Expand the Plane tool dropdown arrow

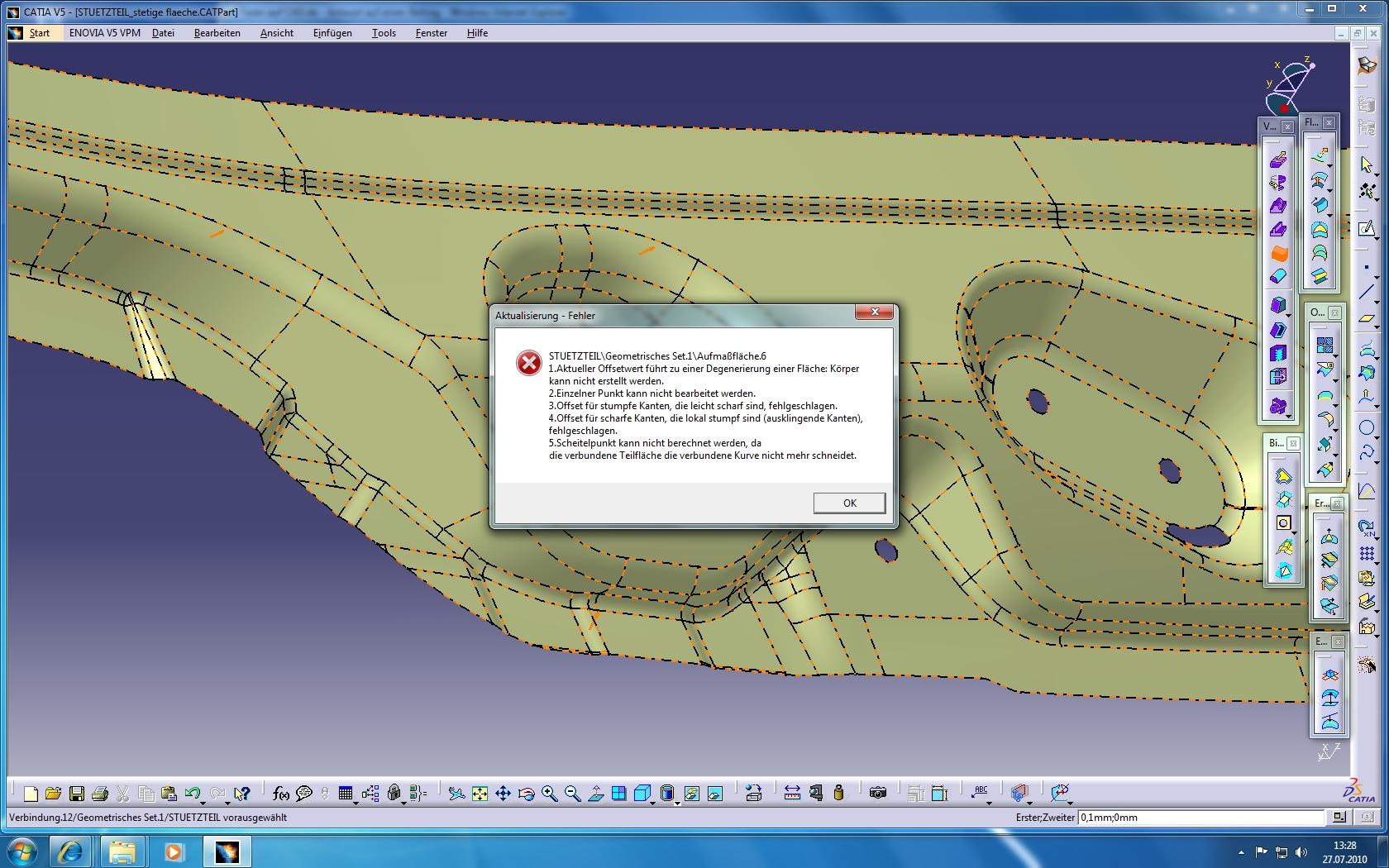1377,327
